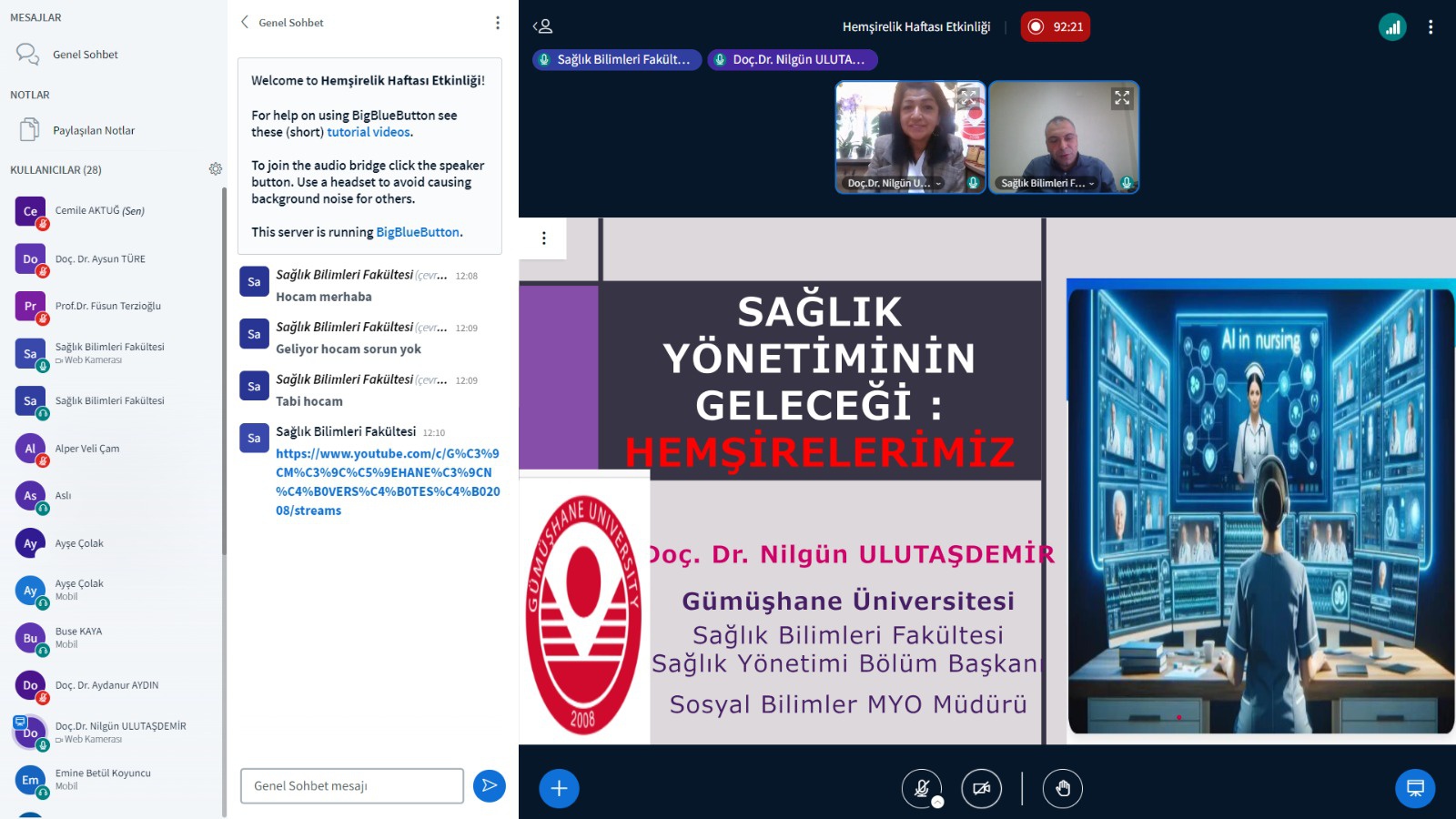
Task: Open presentation three-dot options menu
Action: [544, 238]
